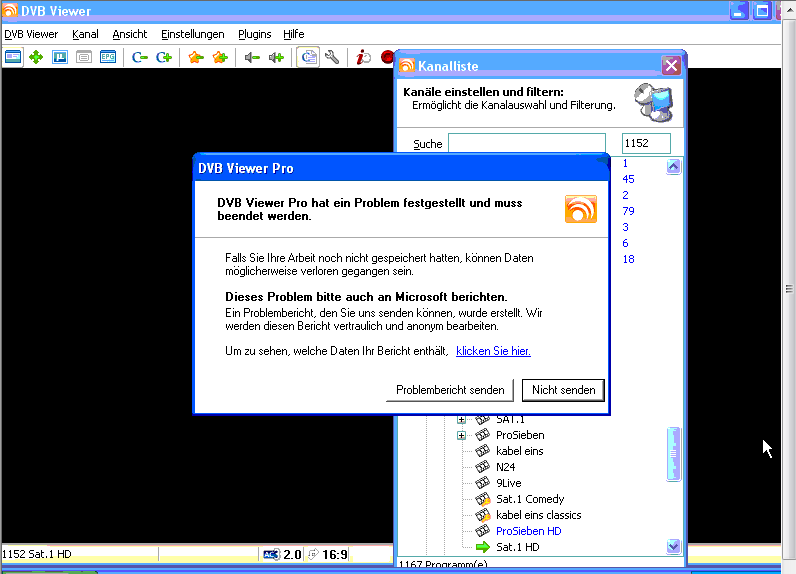Click favorite plus star icon
796x574 pixels.
[x=220, y=57]
